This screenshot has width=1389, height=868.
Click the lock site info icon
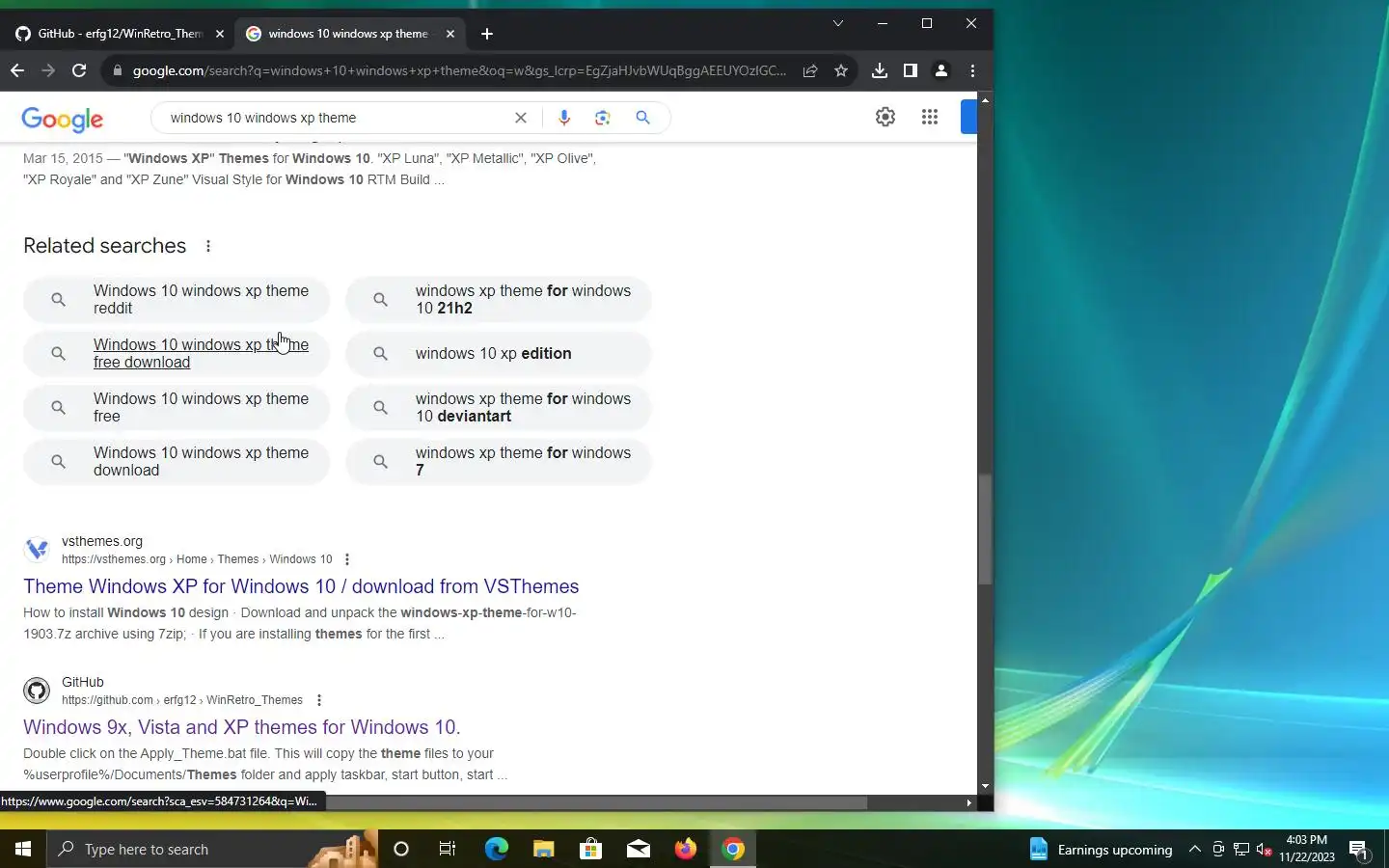click(x=118, y=70)
